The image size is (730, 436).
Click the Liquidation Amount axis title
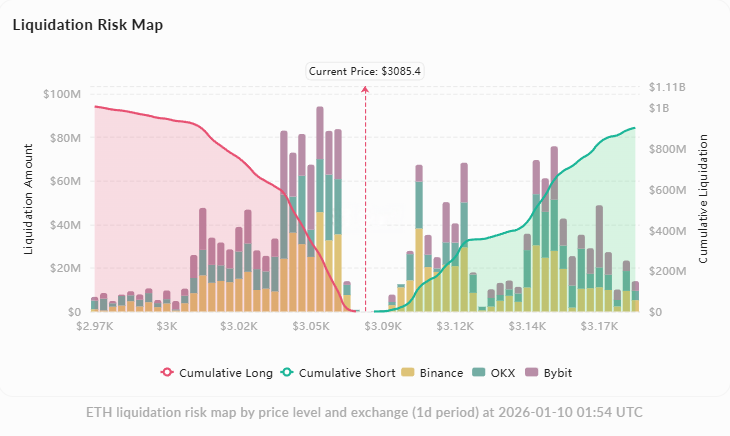[28, 201]
